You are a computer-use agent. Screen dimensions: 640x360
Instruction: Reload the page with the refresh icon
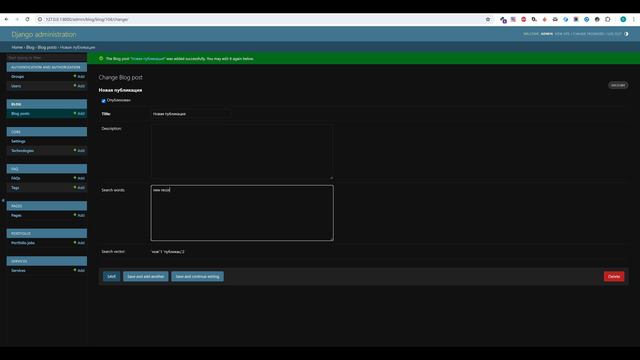[x=27, y=19]
